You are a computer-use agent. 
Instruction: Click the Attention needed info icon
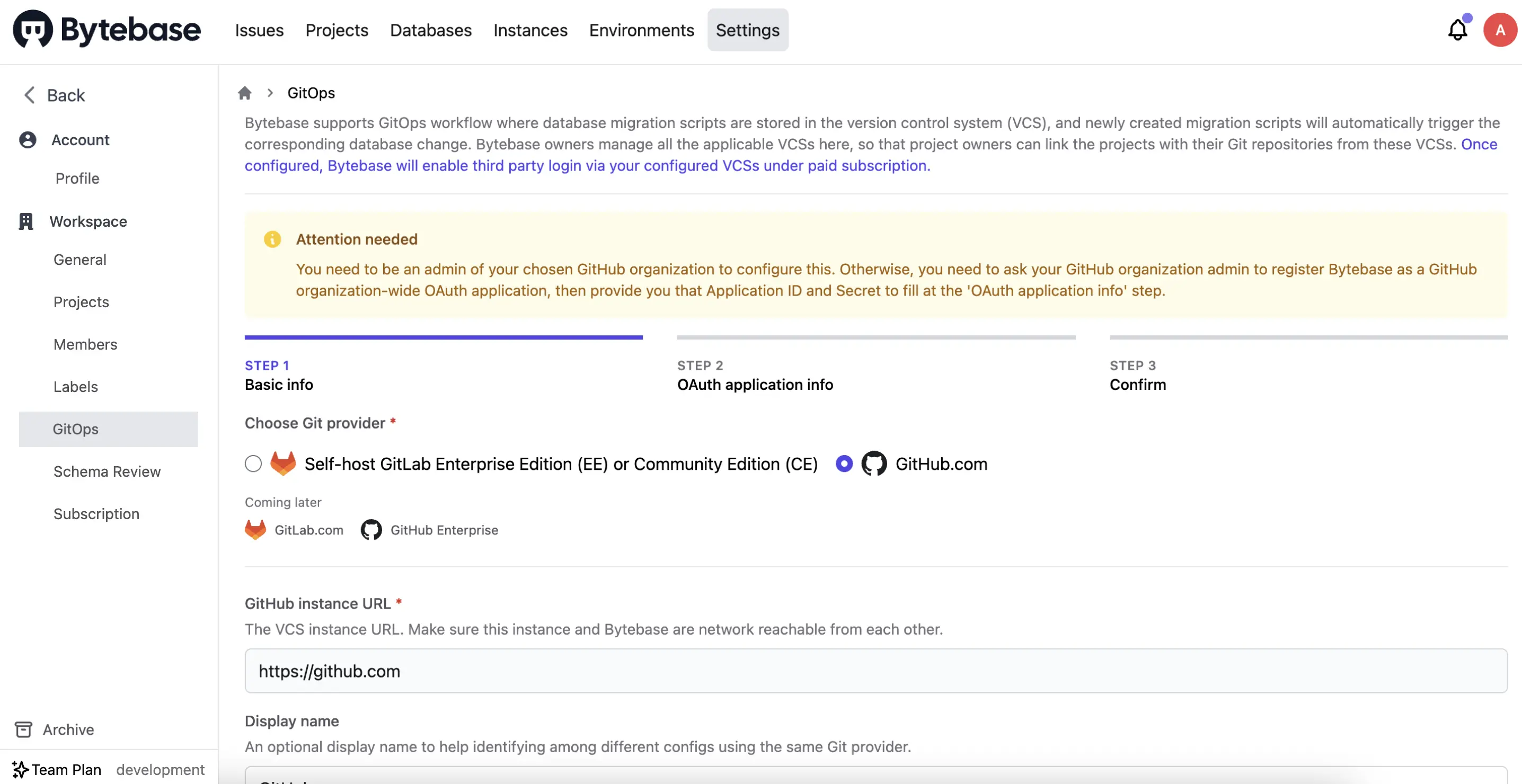tap(272, 239)
